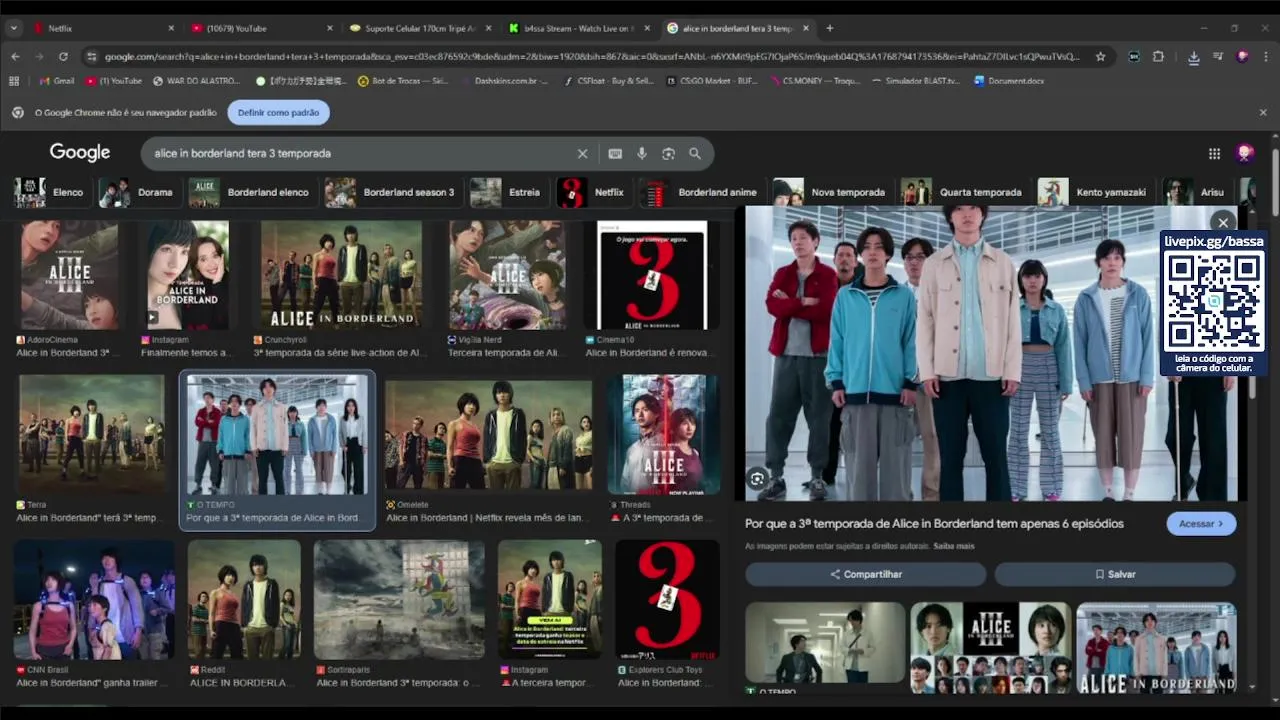Open the bookmarks apps grid icon
This screenshot has width=1280, height=720.
15,81
